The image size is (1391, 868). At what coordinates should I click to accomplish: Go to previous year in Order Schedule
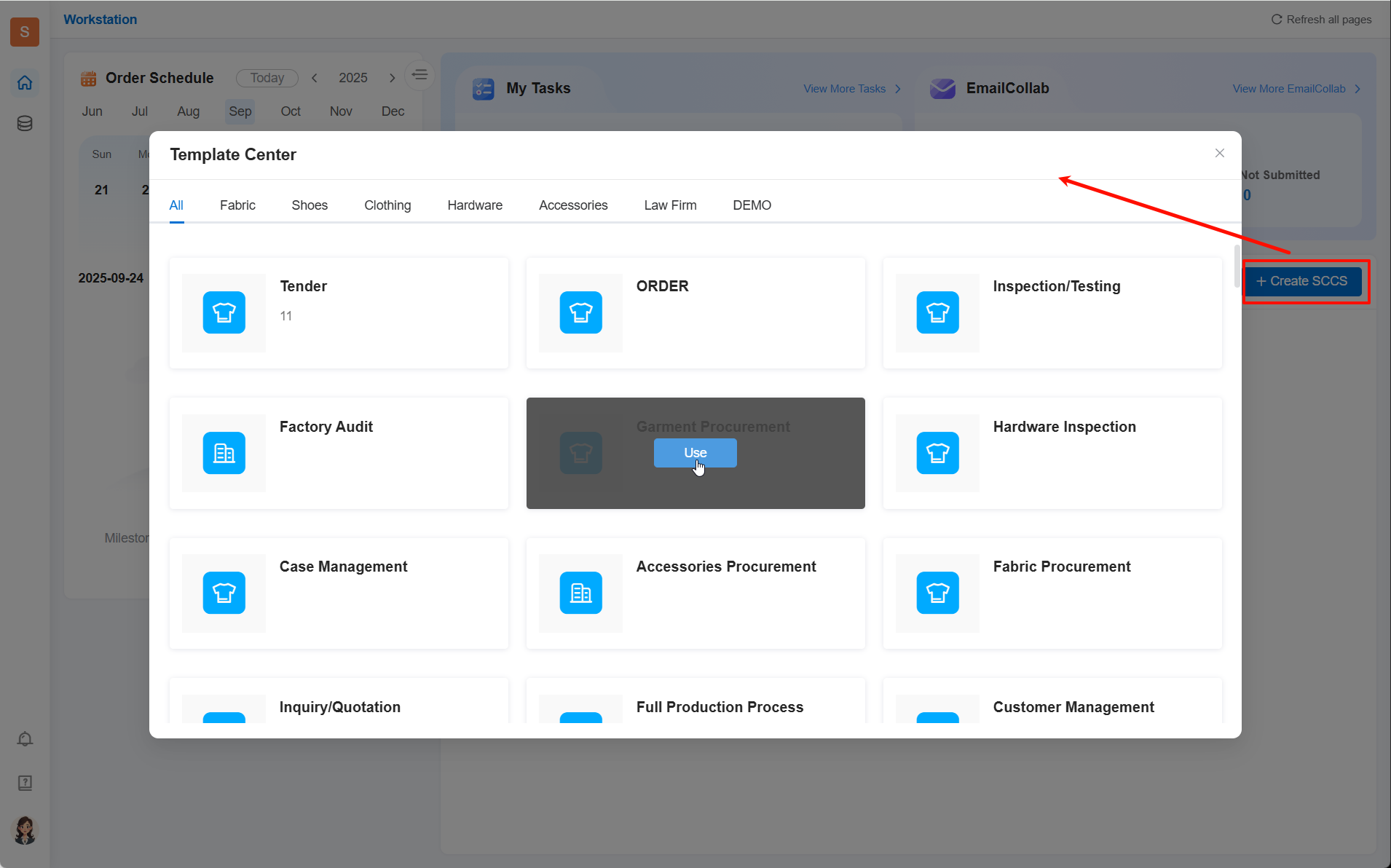[x=315, y=78]
